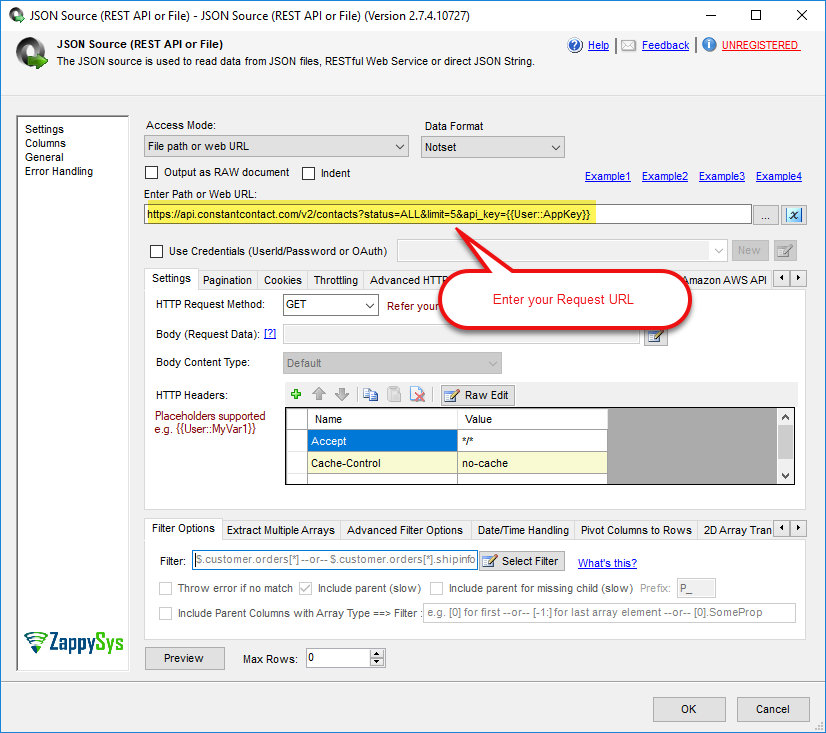The width and height of the screenshot is (826, 733).
Task: Select the Cache-Control header name cell
Action: [382, 463]
